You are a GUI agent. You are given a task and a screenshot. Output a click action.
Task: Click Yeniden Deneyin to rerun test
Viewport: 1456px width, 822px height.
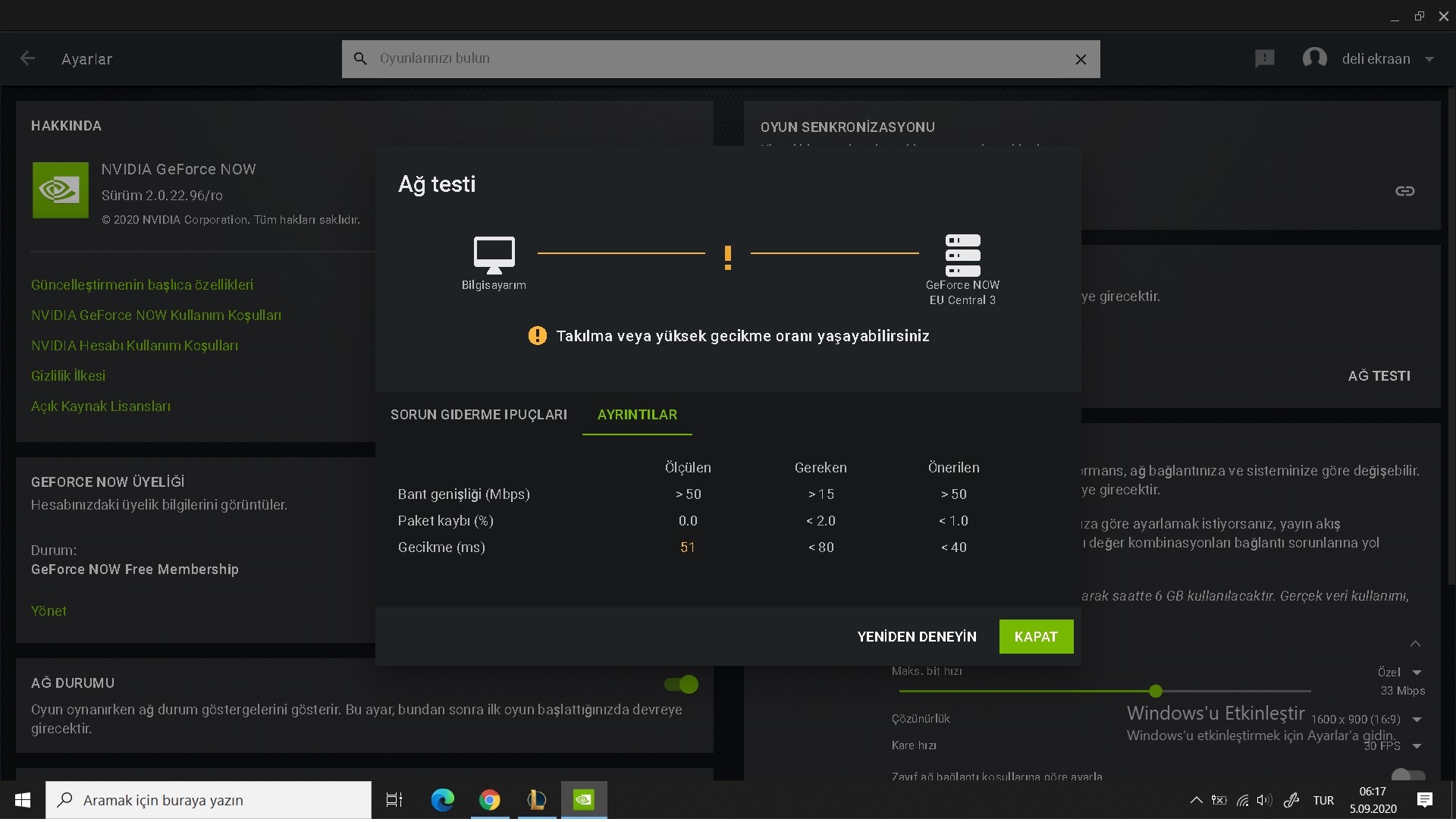click(x=916, y=637)
